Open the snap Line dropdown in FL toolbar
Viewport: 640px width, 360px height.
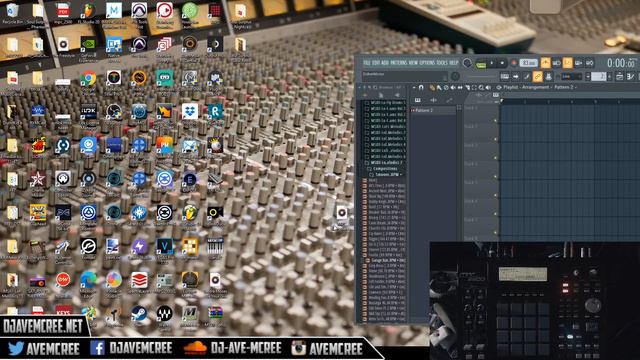[571, 76]
